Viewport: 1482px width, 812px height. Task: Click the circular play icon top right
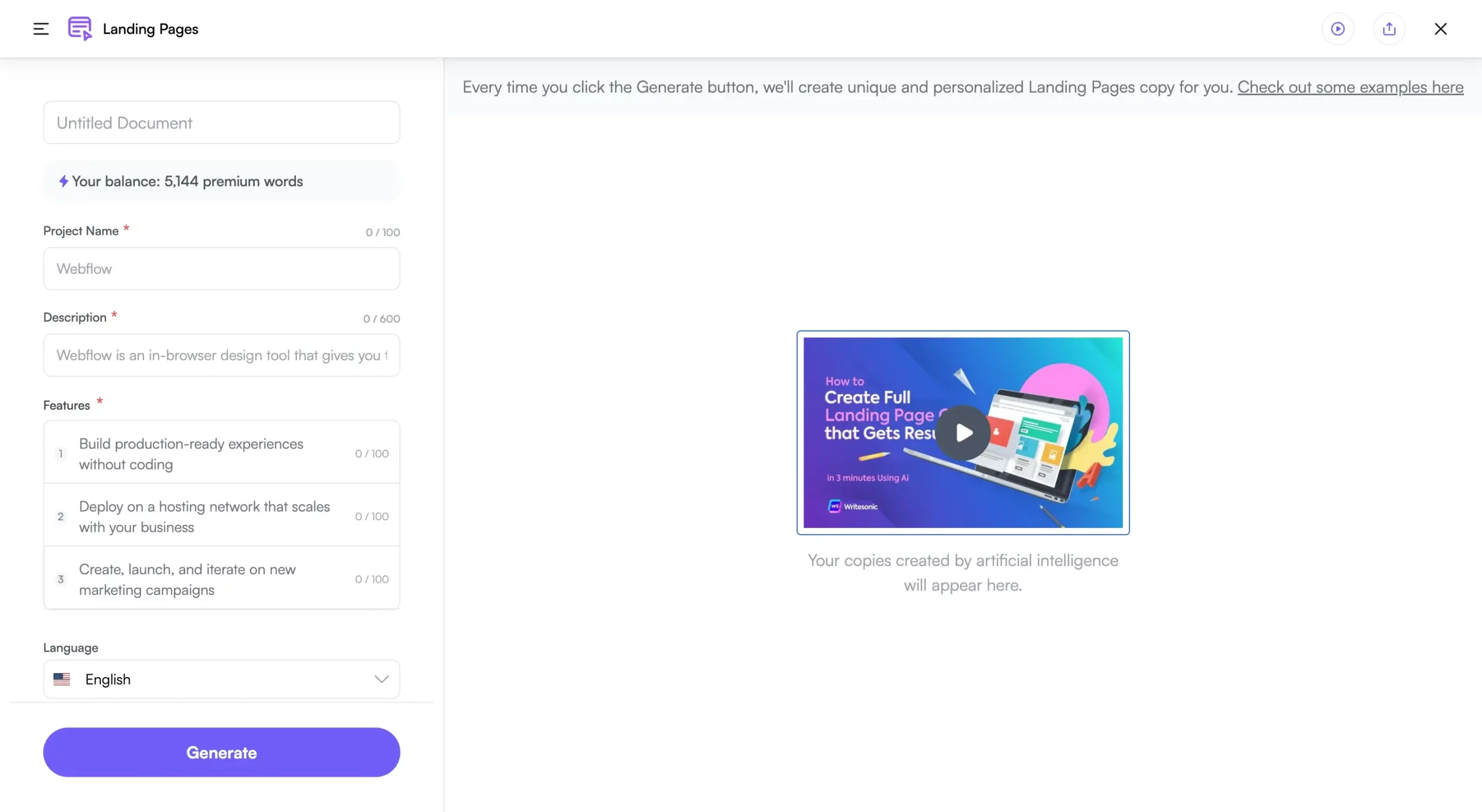[x=1337, y=28]
